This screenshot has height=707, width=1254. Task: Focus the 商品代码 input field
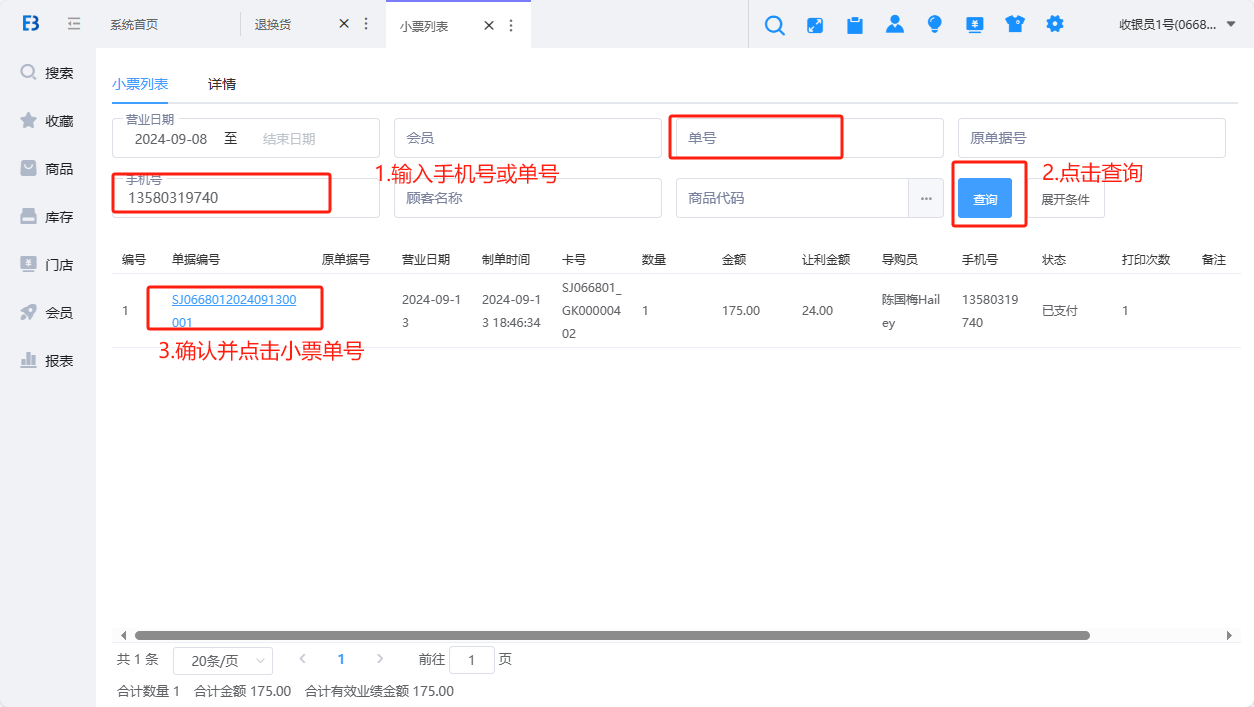792,198
